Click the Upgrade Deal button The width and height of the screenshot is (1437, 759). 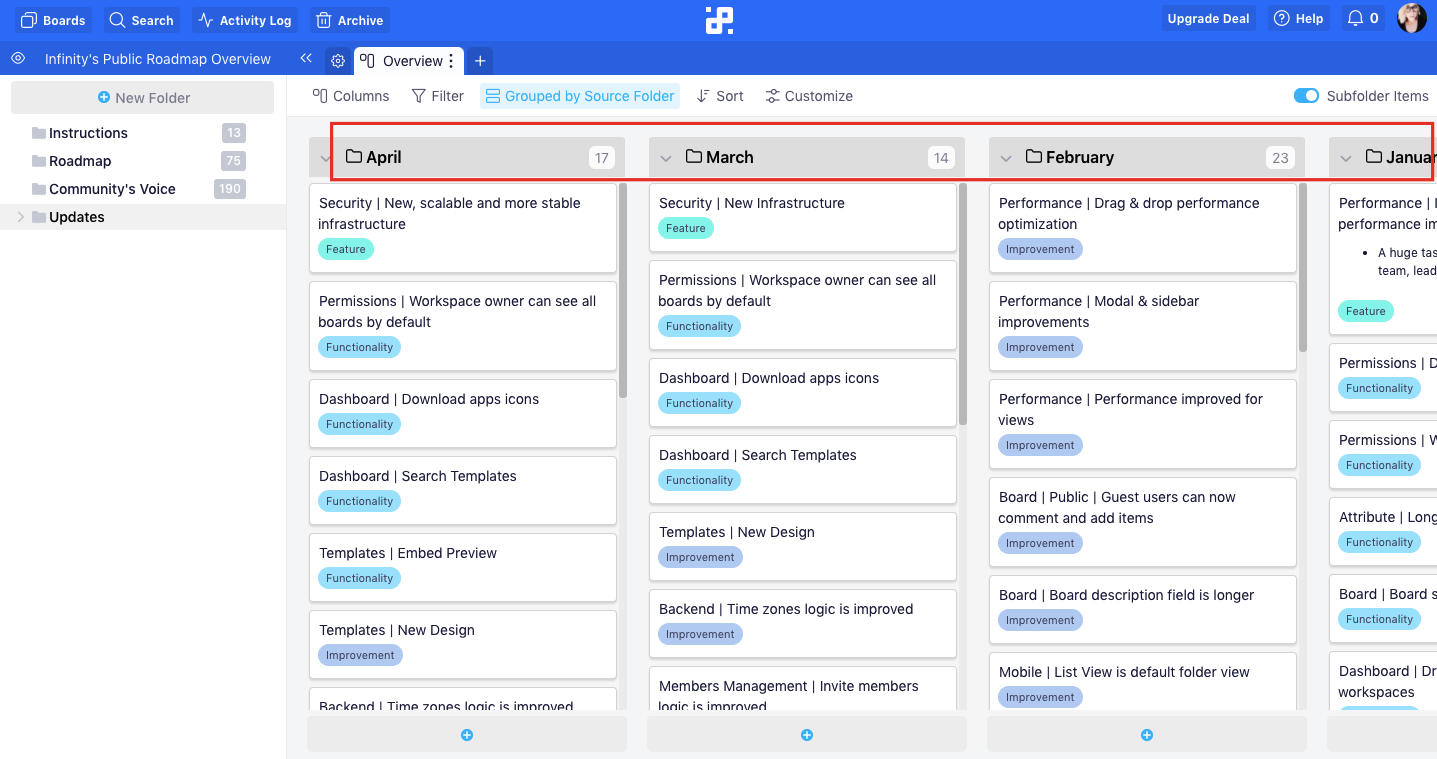1209,19
